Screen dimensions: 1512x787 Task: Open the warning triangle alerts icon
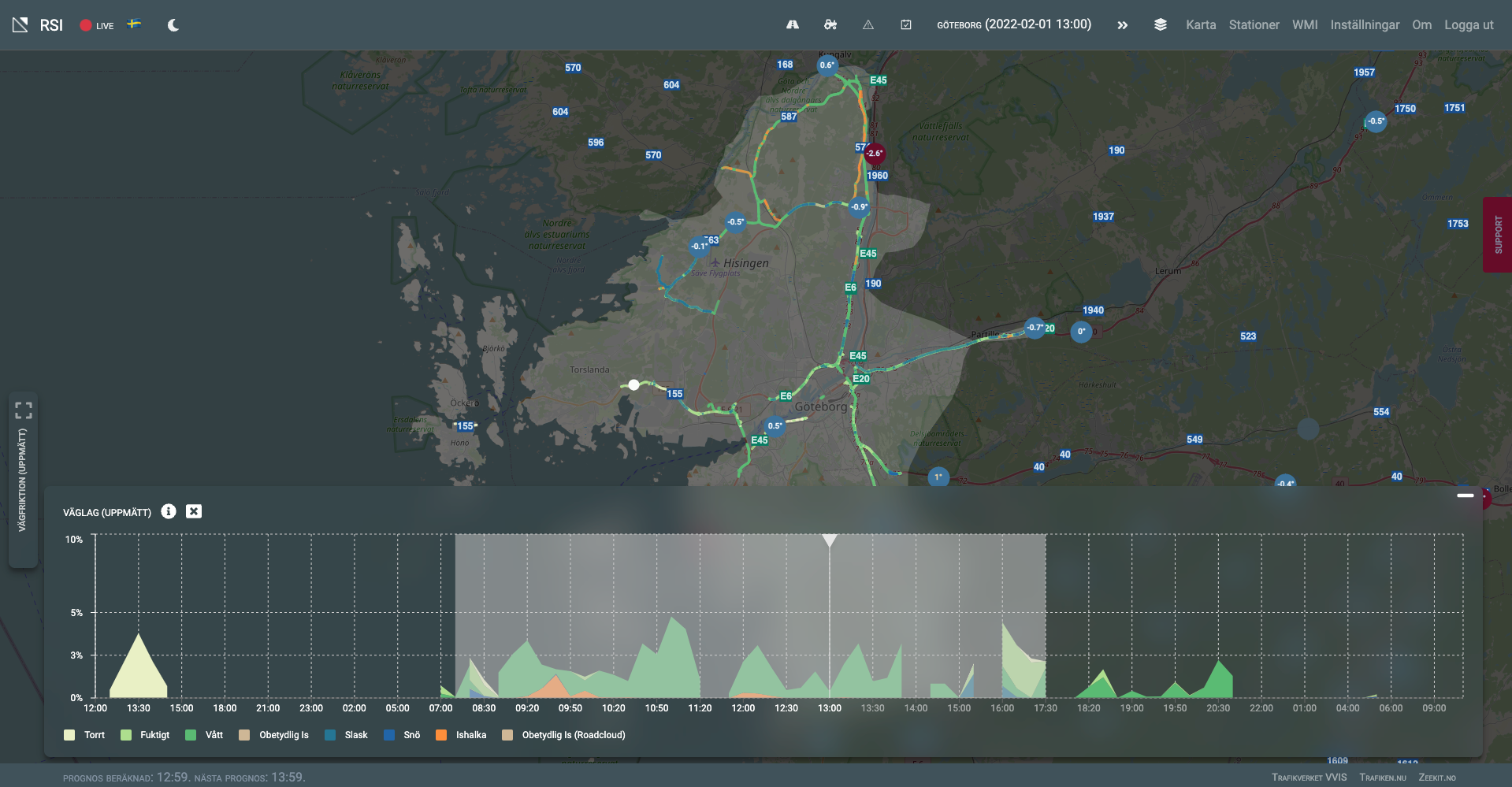point(868,25)
